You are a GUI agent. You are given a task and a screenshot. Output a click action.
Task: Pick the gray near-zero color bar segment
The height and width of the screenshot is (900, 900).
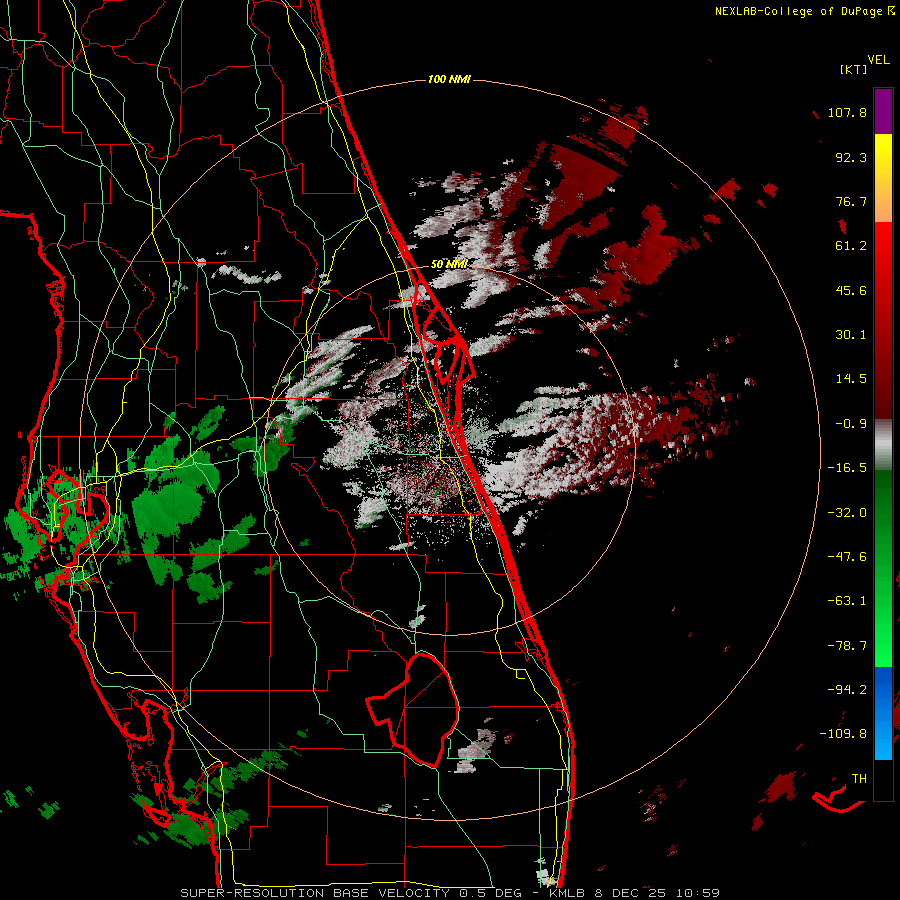click(883, 445)
